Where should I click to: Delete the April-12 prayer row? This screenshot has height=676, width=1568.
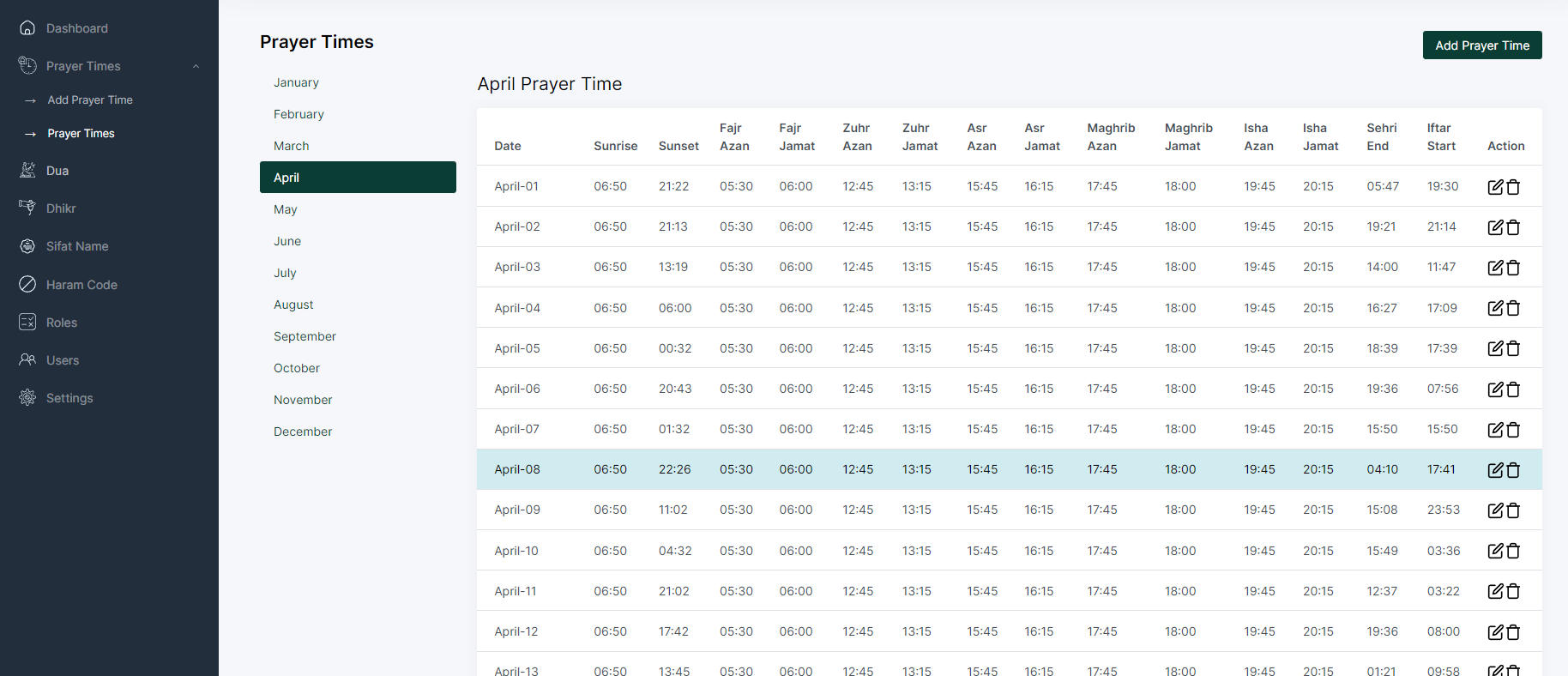[1513, 632]
